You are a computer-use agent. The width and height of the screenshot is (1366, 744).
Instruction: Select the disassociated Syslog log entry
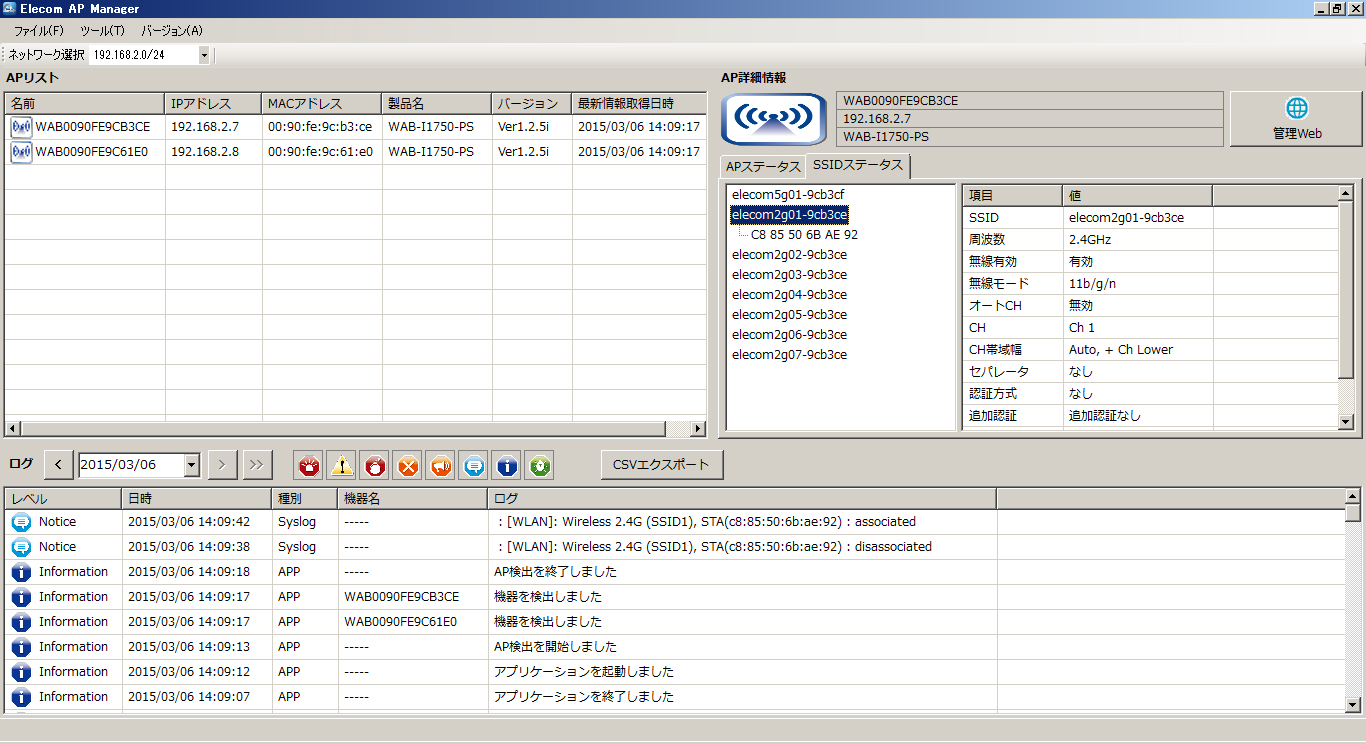(x=675, y=547)
